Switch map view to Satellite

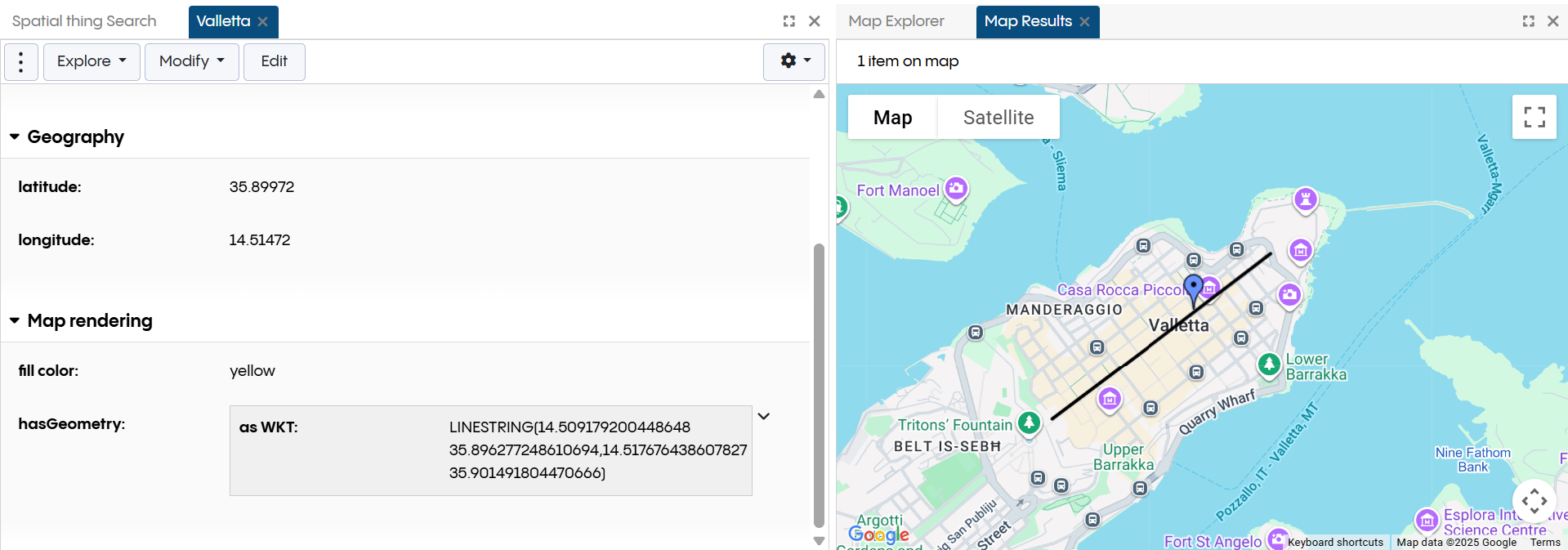tap(998, 118)
